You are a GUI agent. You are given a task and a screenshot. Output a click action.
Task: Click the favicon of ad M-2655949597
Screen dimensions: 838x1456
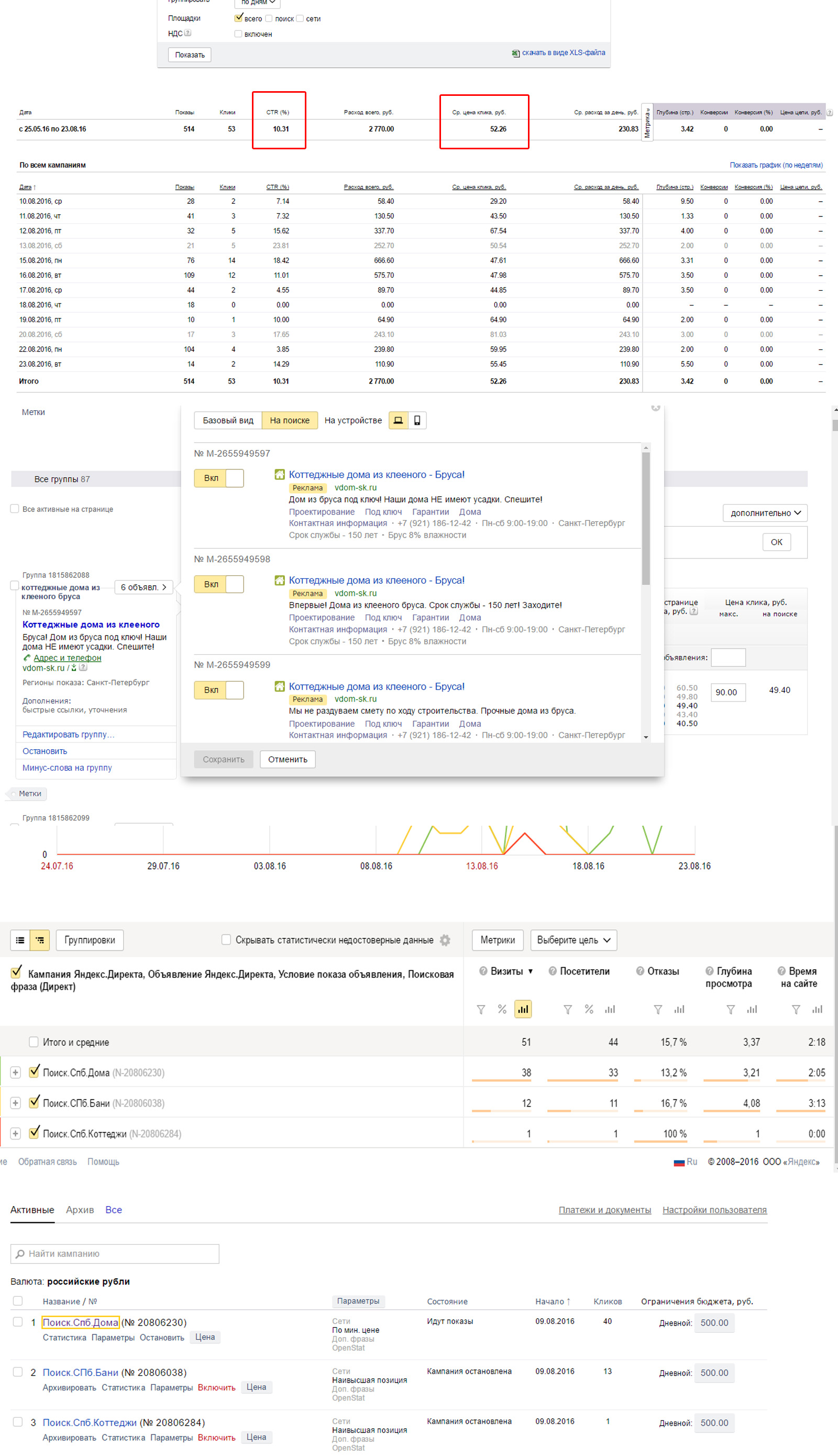279,474
